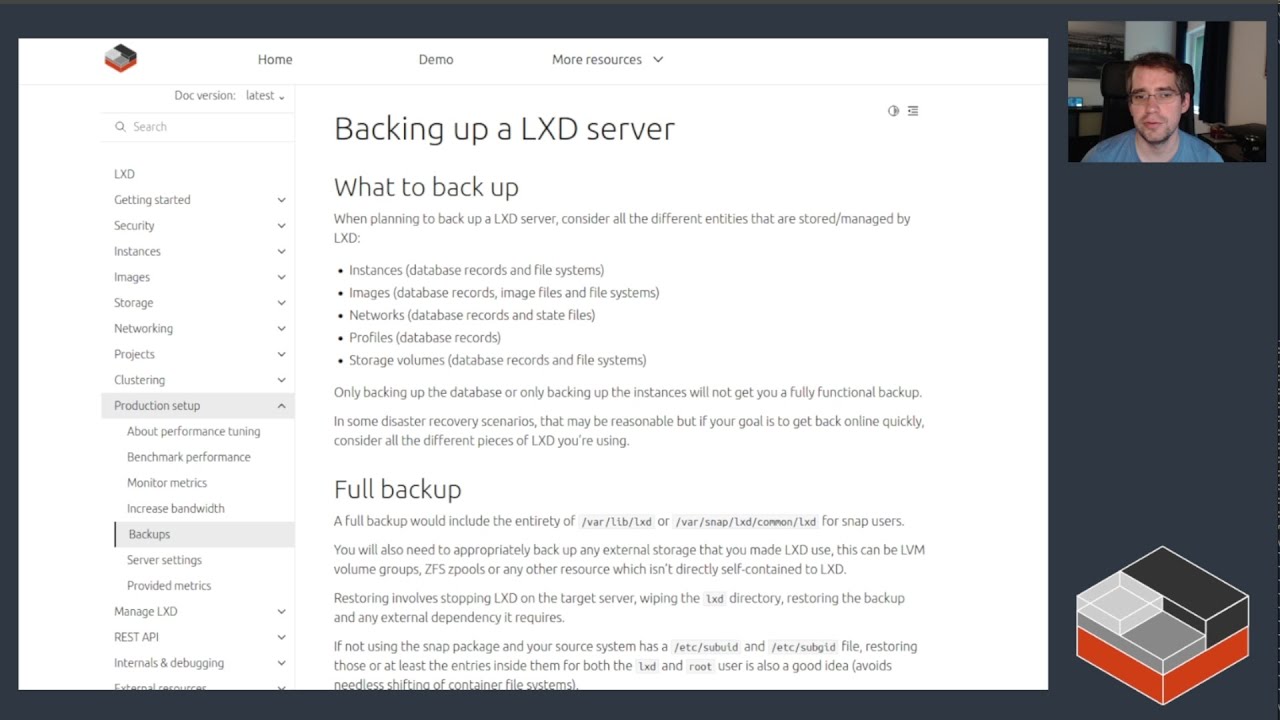Click the search magnifier icon
Viewport: 1280px width, 720px height.
click(x=120, y=127)
